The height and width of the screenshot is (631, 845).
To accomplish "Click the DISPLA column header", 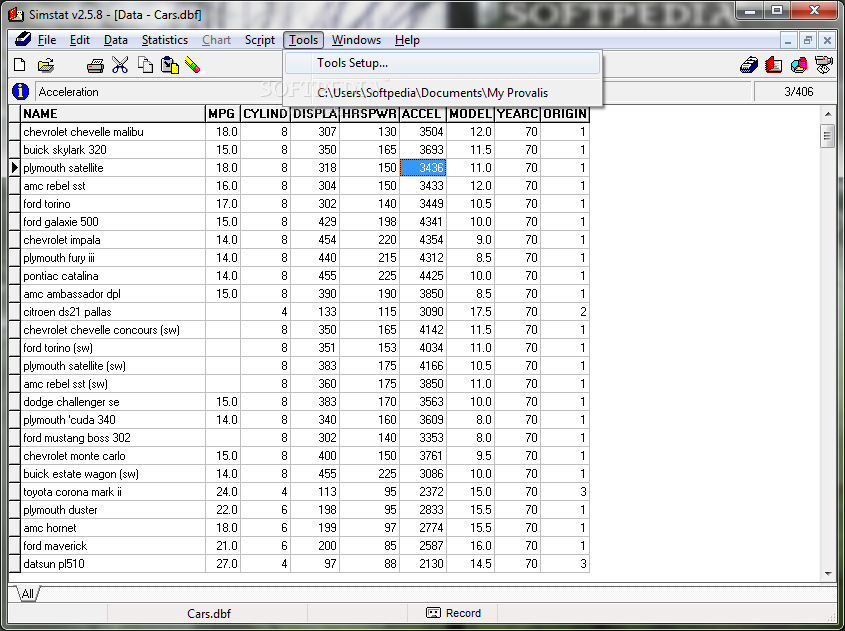I will point(315,114).
